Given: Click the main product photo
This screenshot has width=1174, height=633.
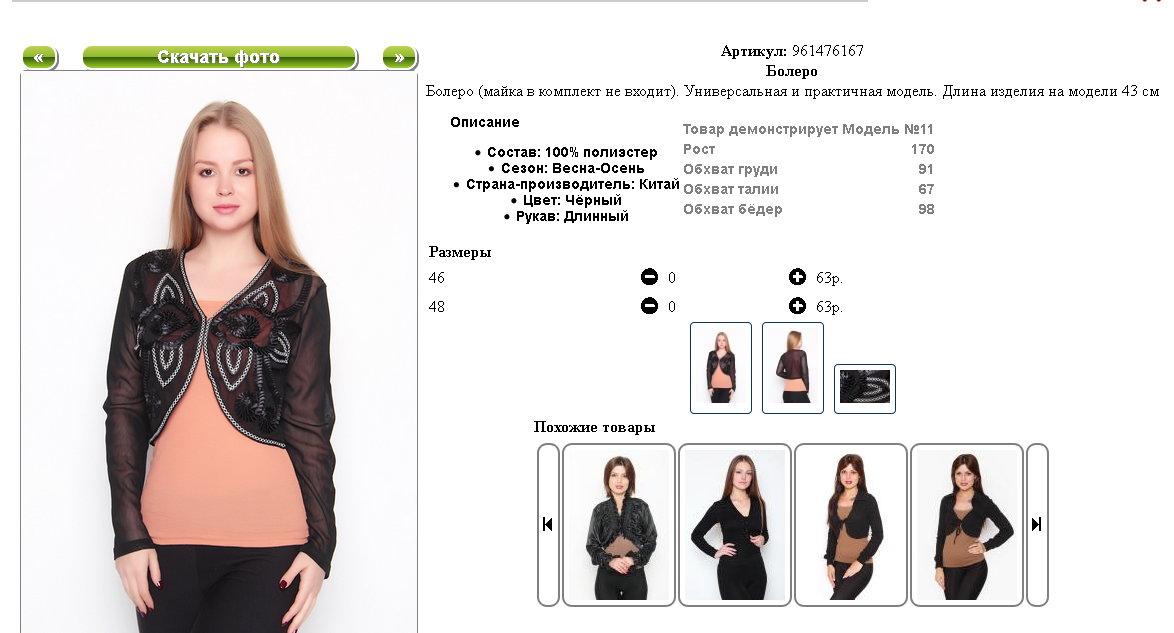Looking at the screenshot, I should point(219,352).
